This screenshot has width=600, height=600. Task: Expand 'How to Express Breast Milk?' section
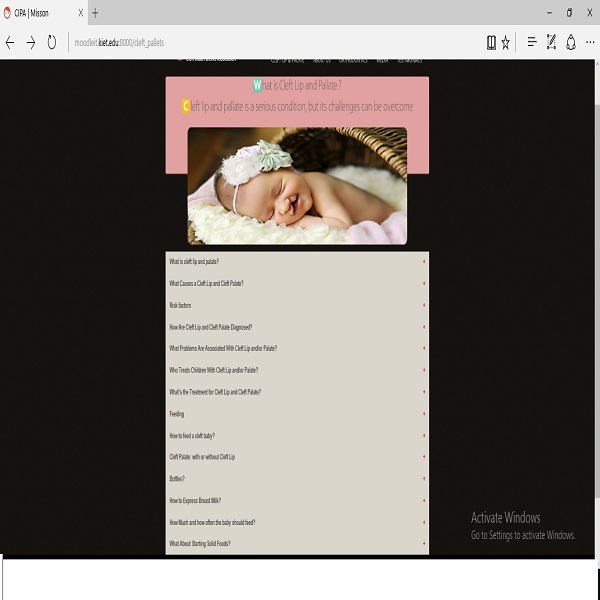coord(297,500)
